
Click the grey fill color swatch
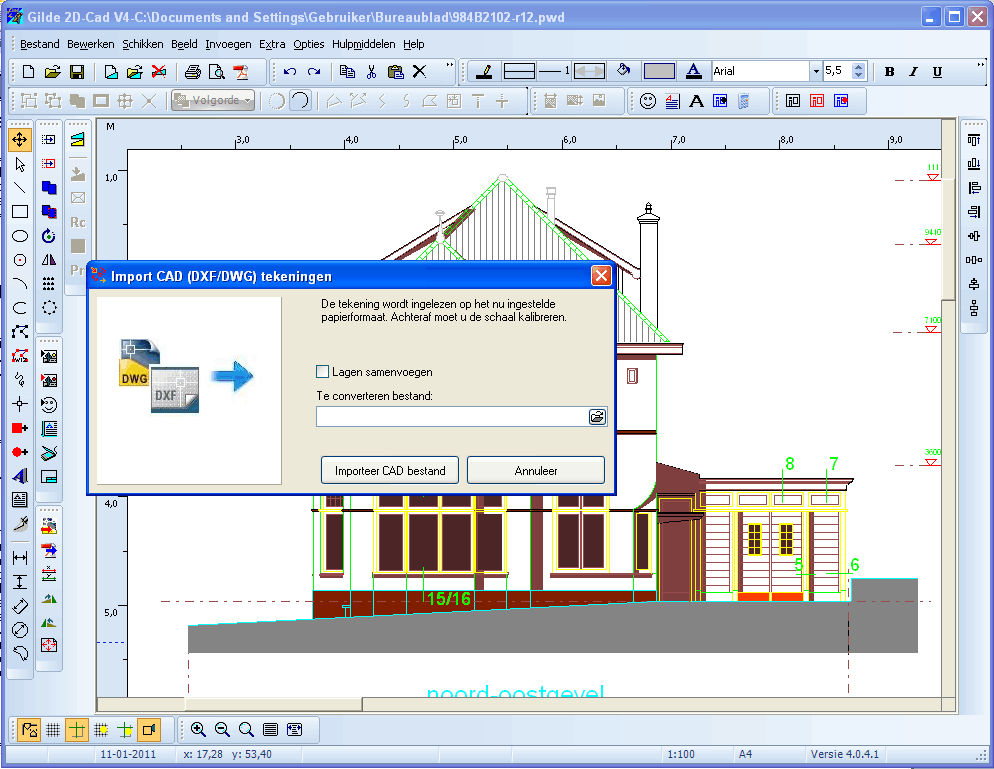[x=659, y=72]
